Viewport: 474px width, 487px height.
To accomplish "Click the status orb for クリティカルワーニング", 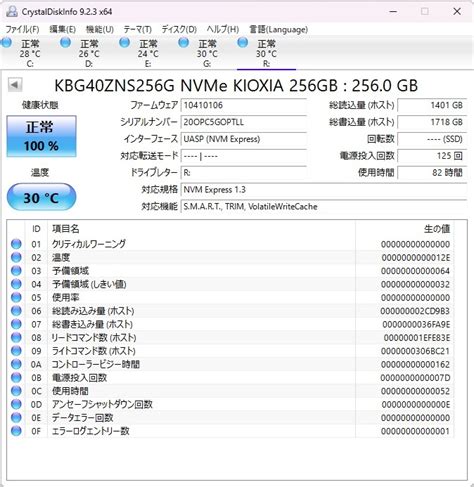I will tap(16, 244).
